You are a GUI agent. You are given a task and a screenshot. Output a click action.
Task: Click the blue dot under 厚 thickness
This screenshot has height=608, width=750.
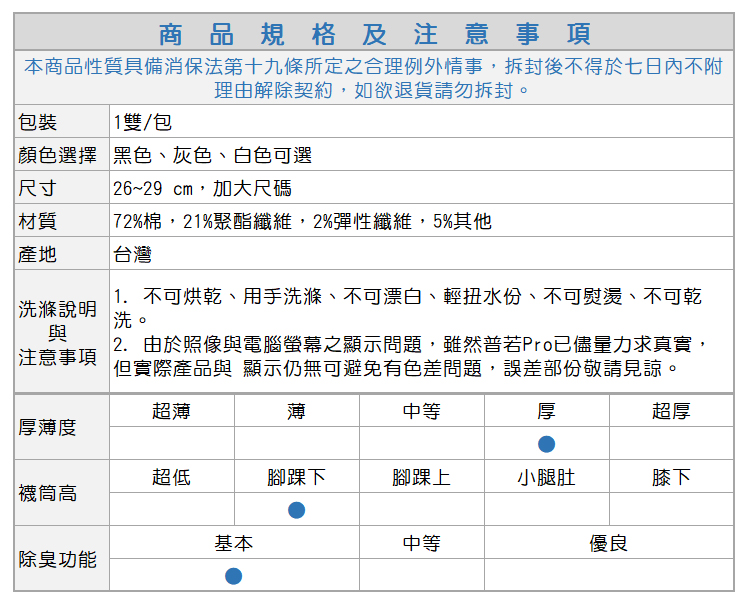pyautogui.click(x=546, y=444)
